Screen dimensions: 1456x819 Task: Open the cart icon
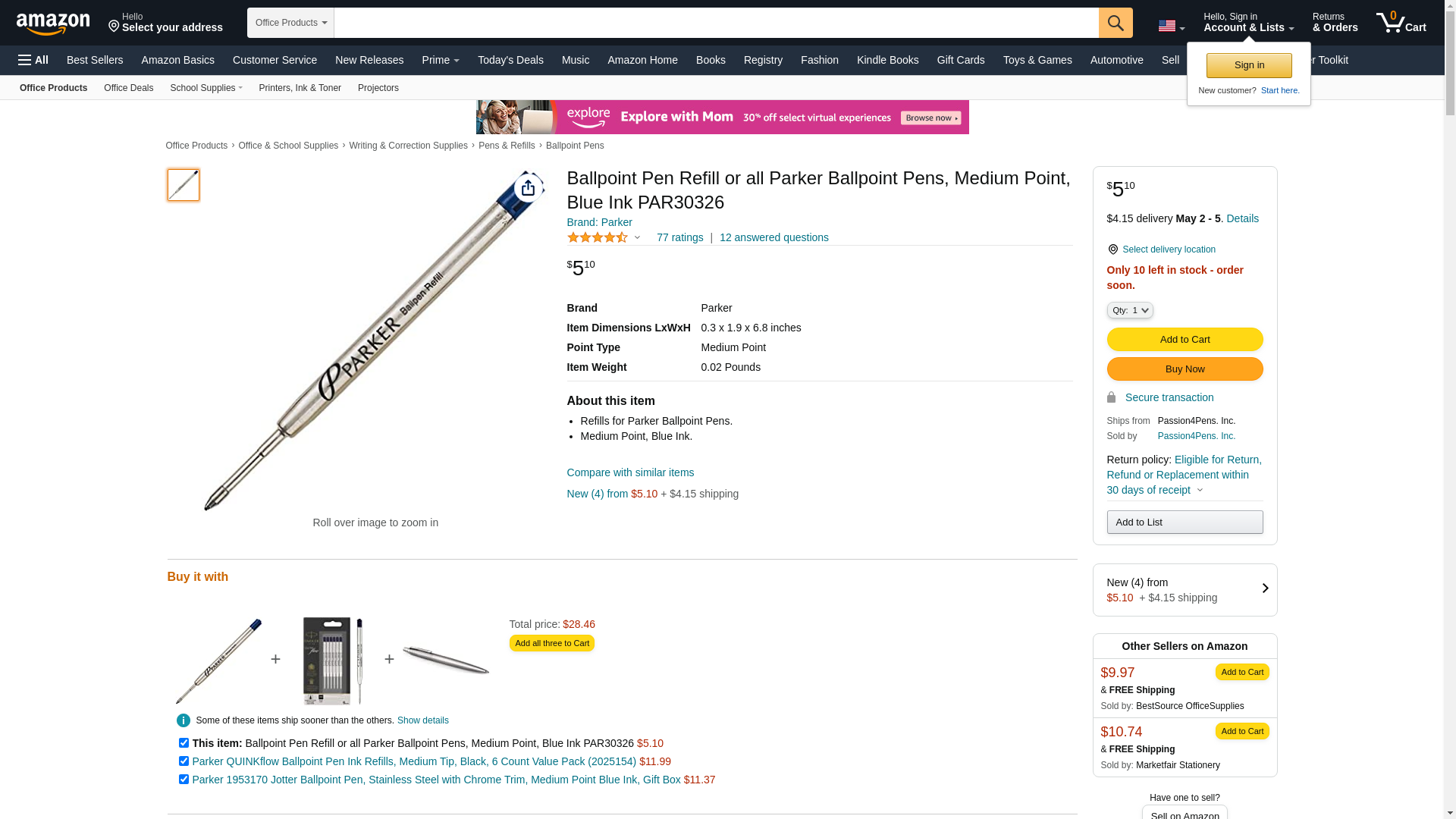tap(1400, 23)
